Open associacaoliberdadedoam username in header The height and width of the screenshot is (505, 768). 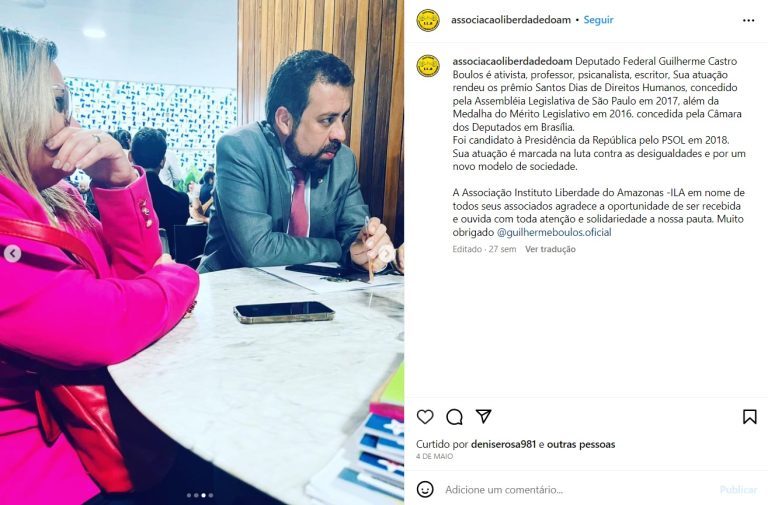(510, 20)
